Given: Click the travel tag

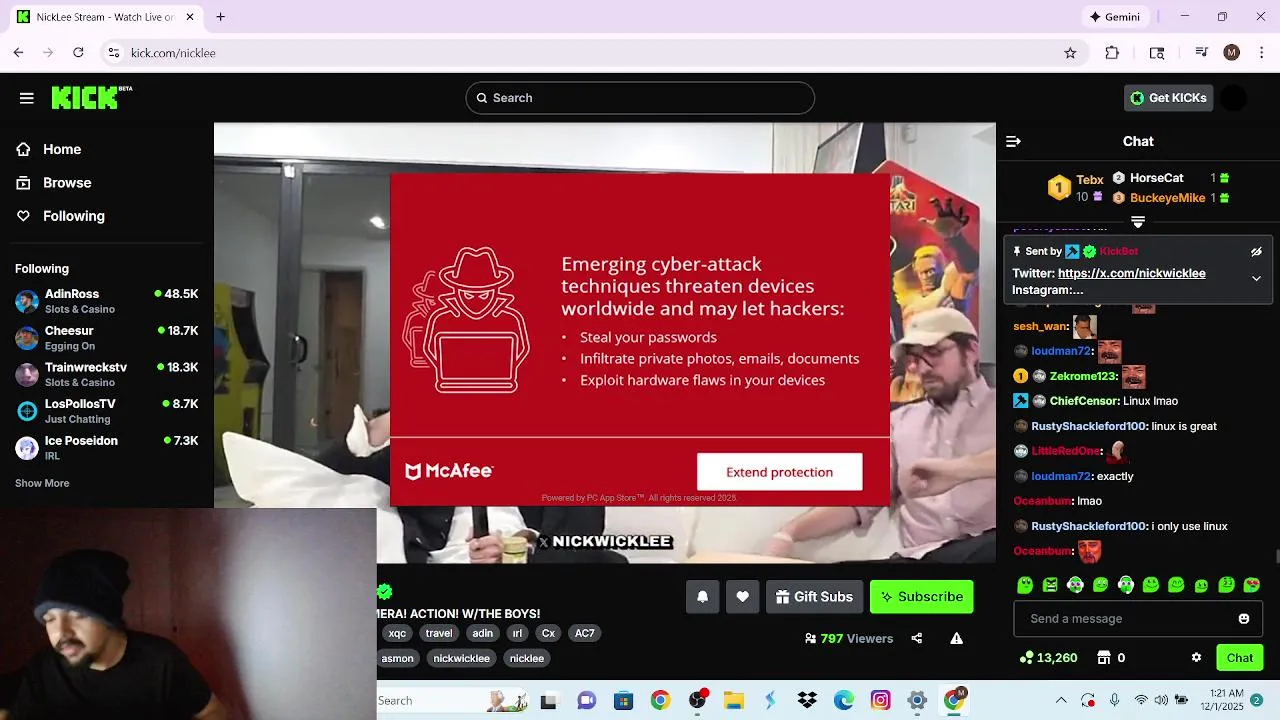Looking at the screenshot, I should point(439,633).
